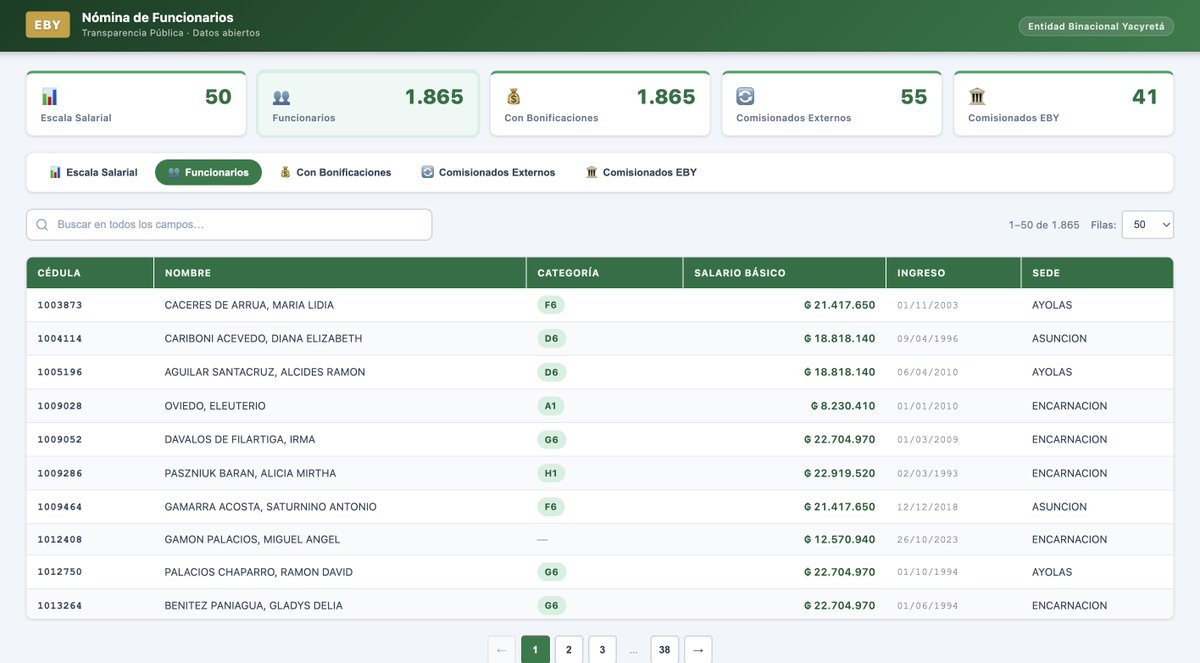Click salary value 22.919.520
Image resolution: width=1200 pixels, height=663 pixels.
pyautogui.click(x=840, y=473)
